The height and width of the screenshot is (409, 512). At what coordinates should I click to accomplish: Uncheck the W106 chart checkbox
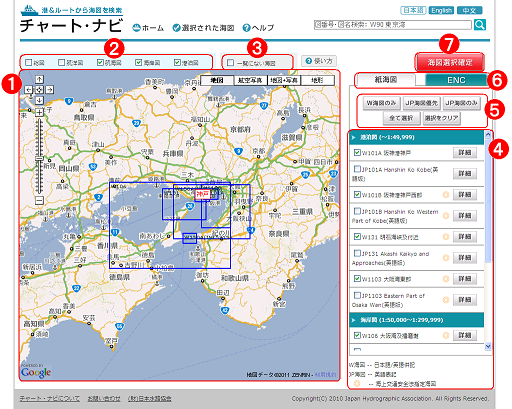357,335
